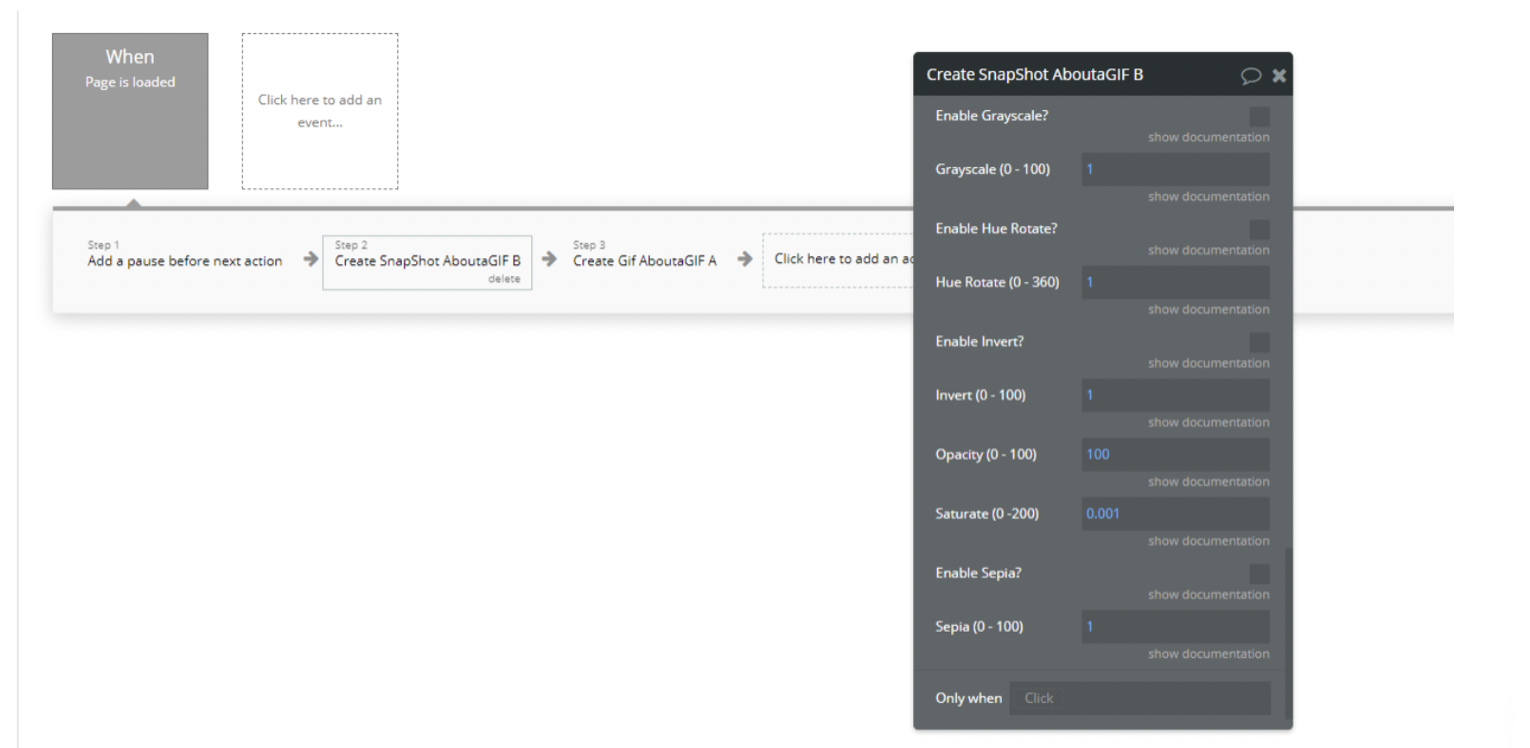This screenshot has height=748, width=1530.
Task: Focus the Invert (0 - 100) input
Action: [x=1175, y=395]
